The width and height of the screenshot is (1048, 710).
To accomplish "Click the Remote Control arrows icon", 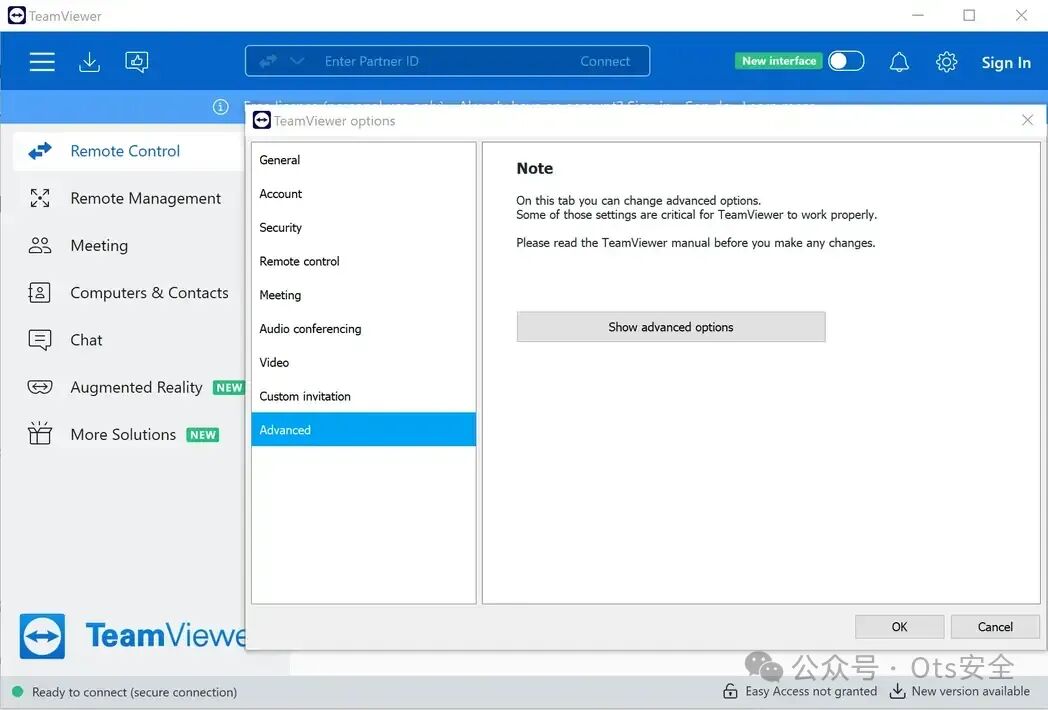I will [x=40, y=151].
